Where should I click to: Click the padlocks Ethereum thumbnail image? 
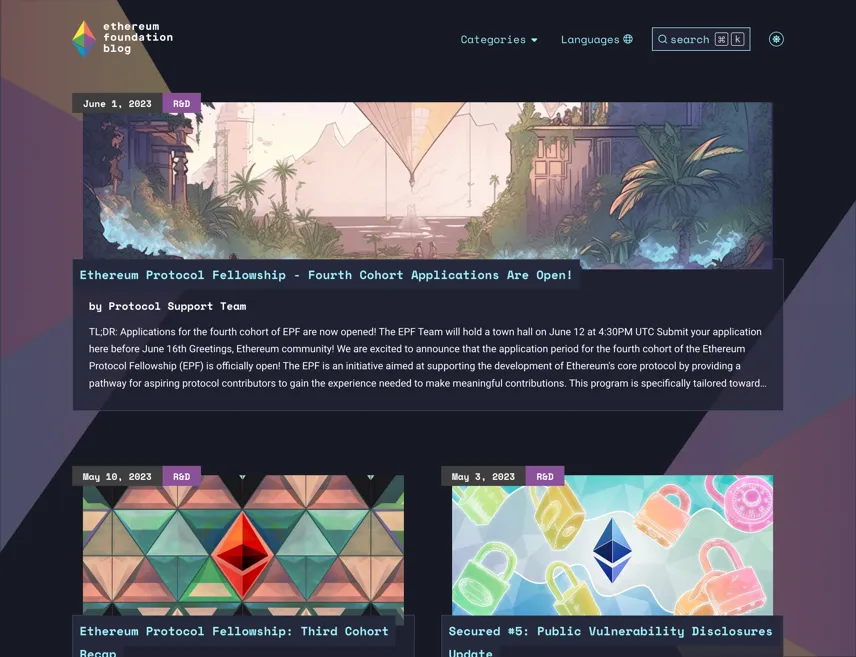pos(613,545)
